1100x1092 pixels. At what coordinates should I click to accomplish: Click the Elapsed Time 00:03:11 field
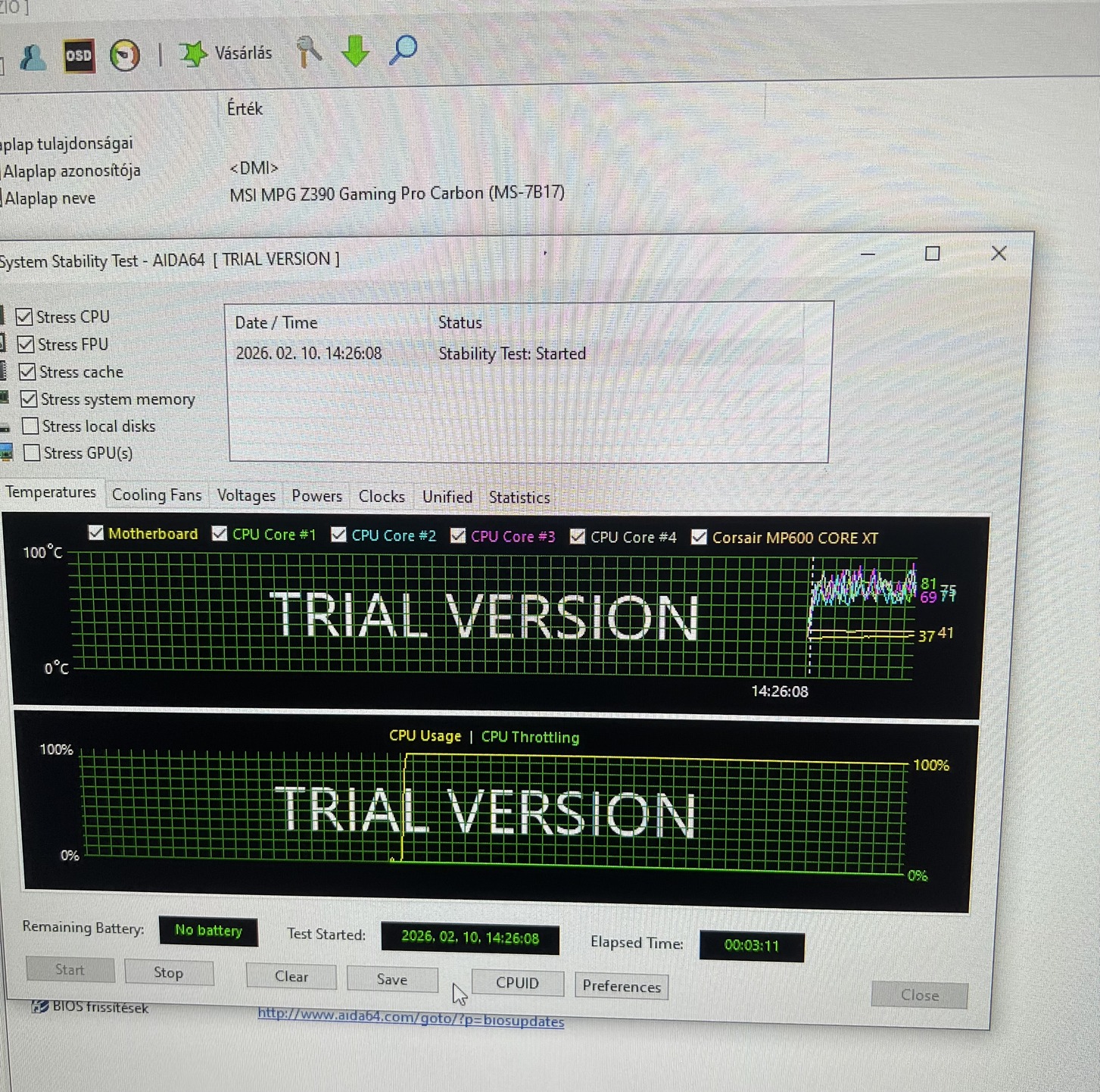tap(752, 945)
